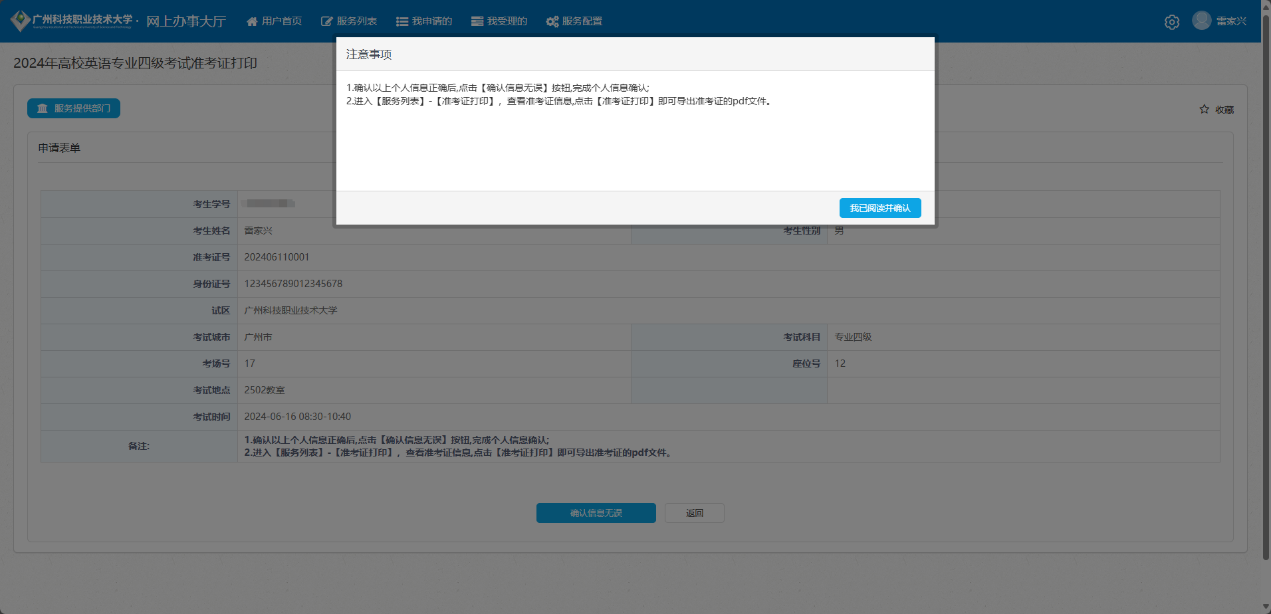Viewport: 1271px width, 614px height.
Task: Click 我已阅读并确认 in the dialog
Action: 879,208
